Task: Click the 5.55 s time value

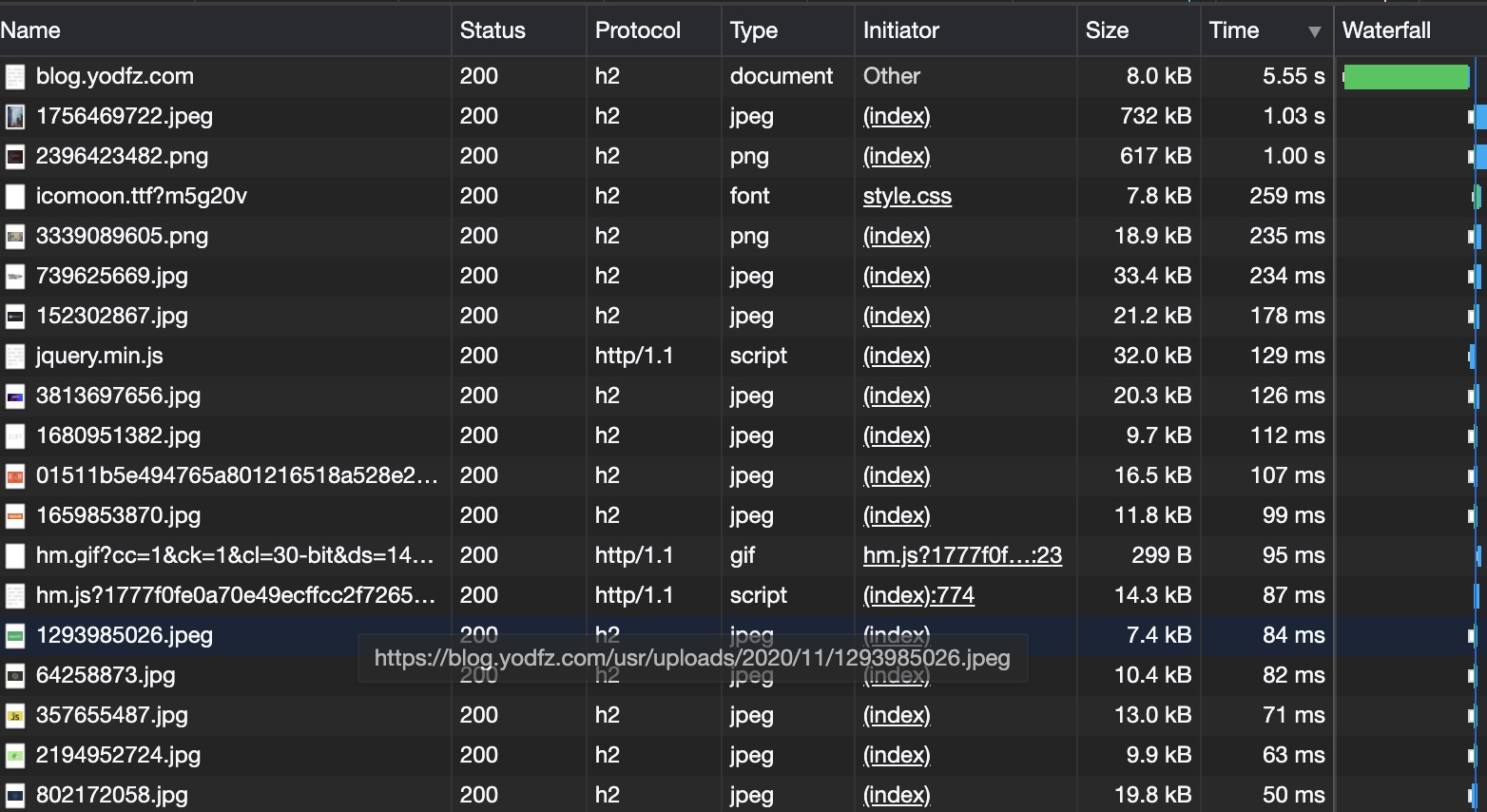Action: click(x=1293, y=76)
